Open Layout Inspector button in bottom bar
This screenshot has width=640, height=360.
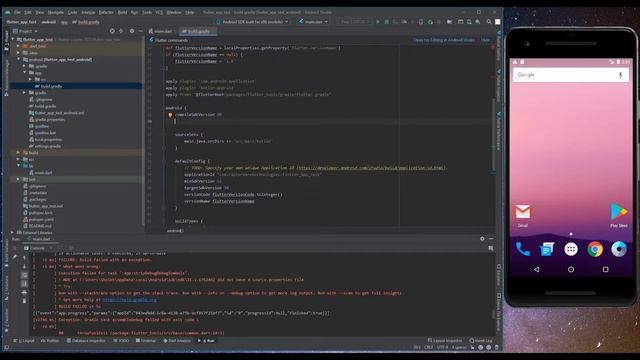click(445, 340)
